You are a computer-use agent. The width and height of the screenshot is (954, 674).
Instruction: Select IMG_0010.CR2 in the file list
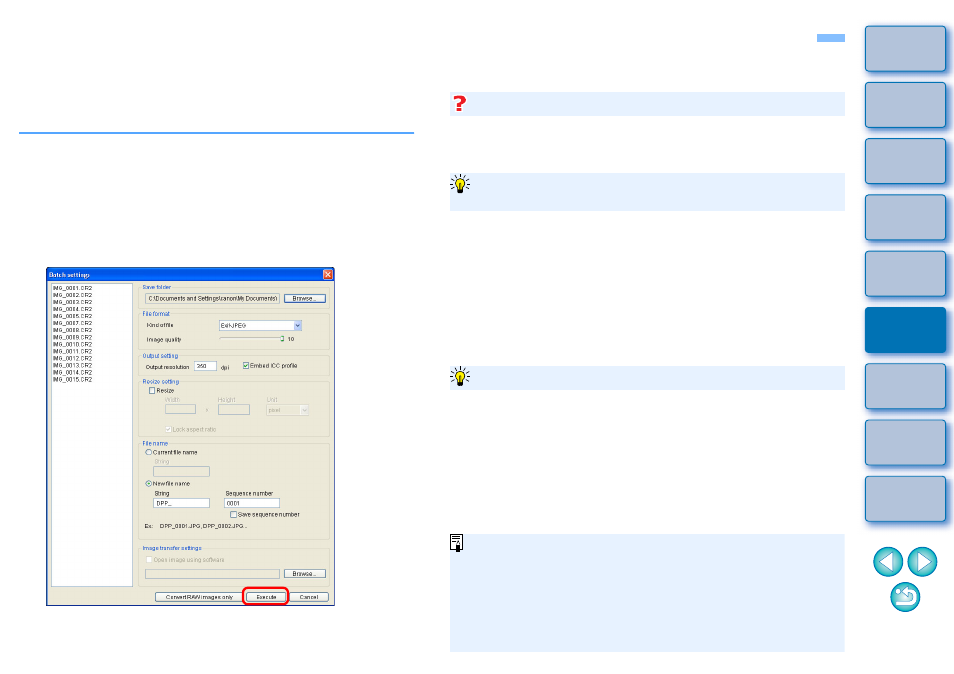pos(72,344)
